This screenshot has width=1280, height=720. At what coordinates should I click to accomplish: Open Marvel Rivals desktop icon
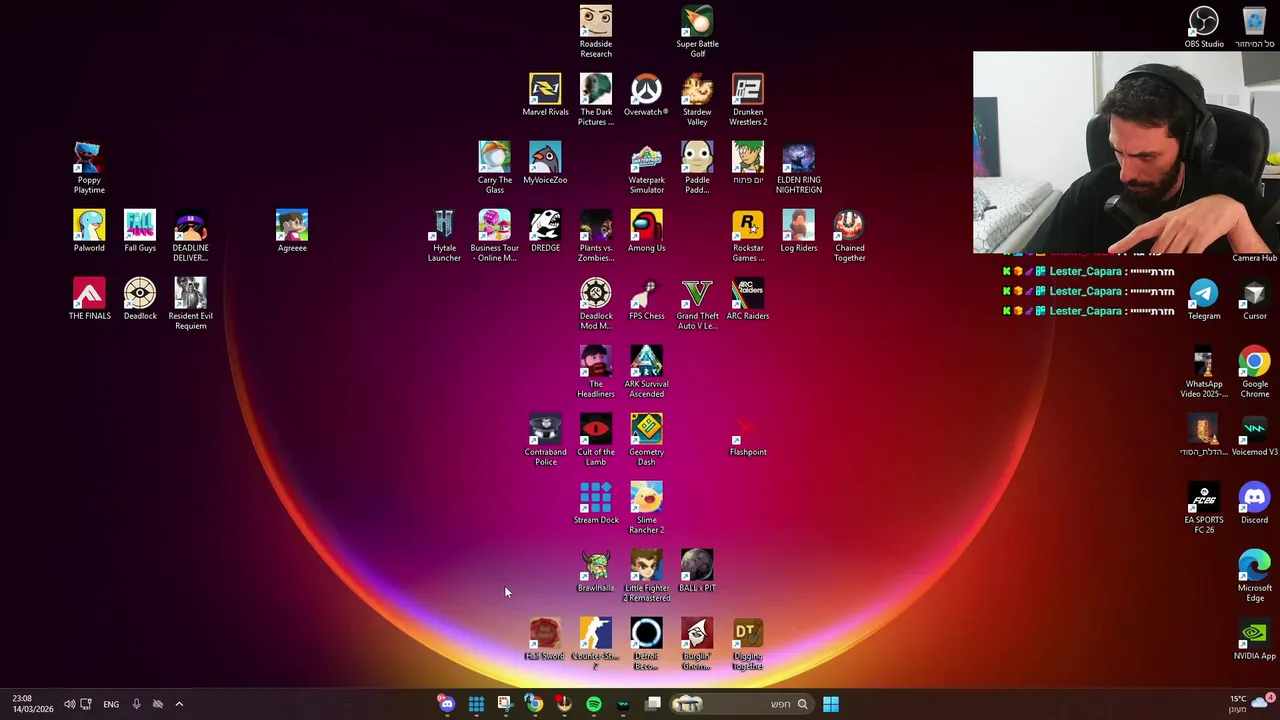(545, 95)
